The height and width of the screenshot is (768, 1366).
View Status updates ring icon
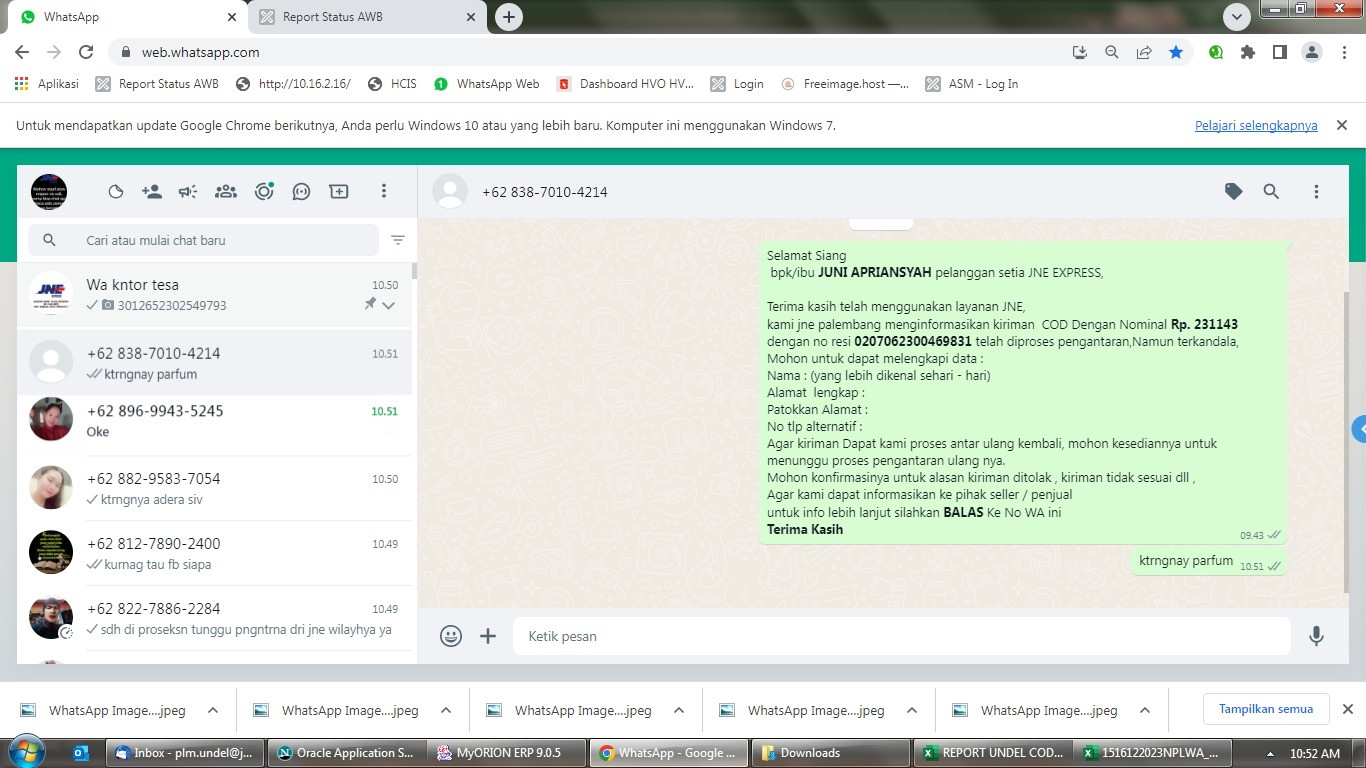tap(264, 192)
